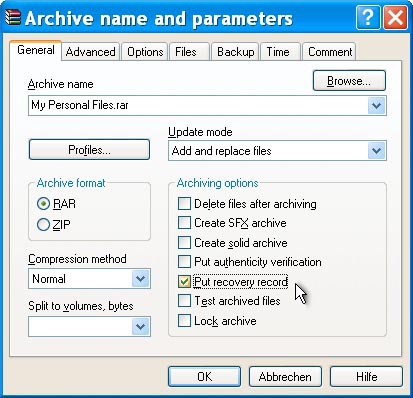This screenshot has width=413, height=398.
Task: Switch to the General tab
Action: tap(36, 50)
